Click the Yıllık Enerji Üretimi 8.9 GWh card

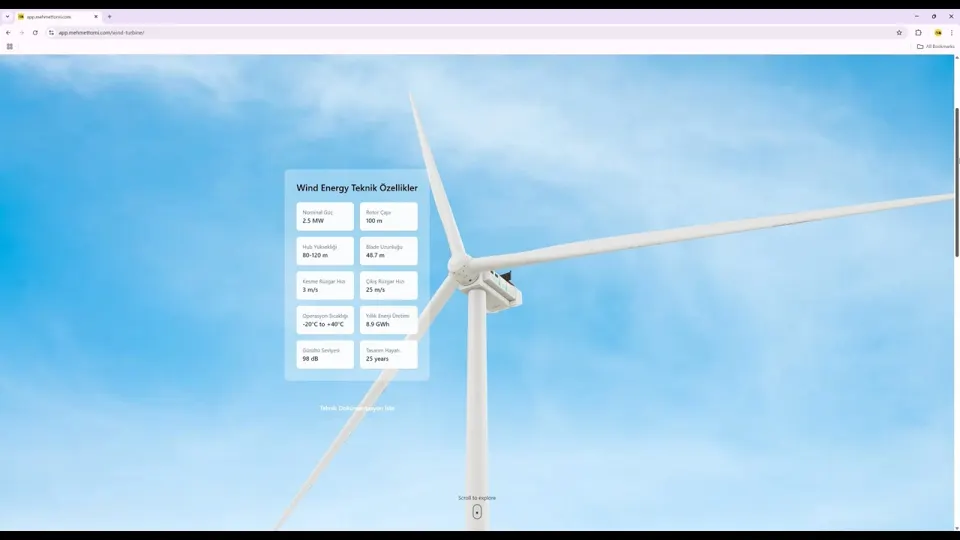tap(389, 320)
